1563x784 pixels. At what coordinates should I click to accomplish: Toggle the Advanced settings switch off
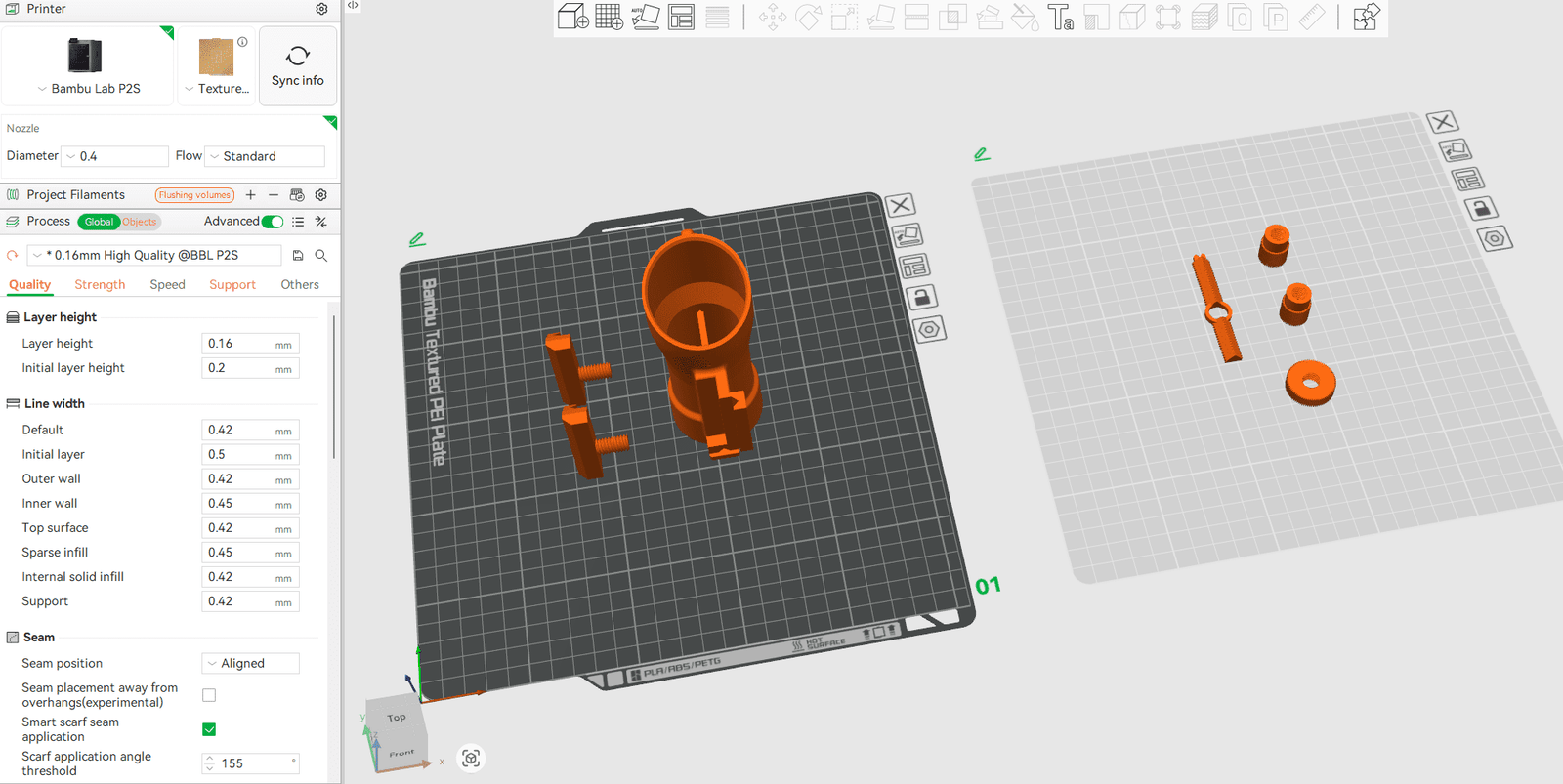point(273,222)
